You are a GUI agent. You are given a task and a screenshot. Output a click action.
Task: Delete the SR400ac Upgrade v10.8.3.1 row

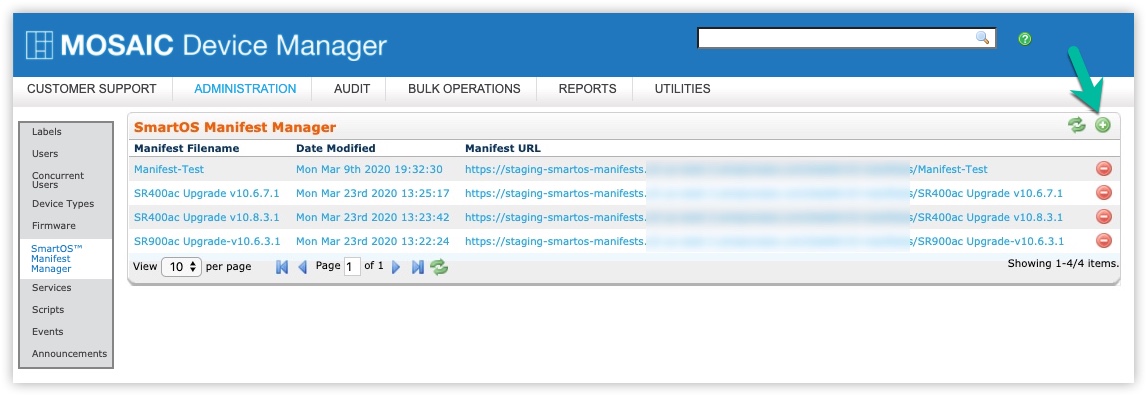coord(1104,217)
